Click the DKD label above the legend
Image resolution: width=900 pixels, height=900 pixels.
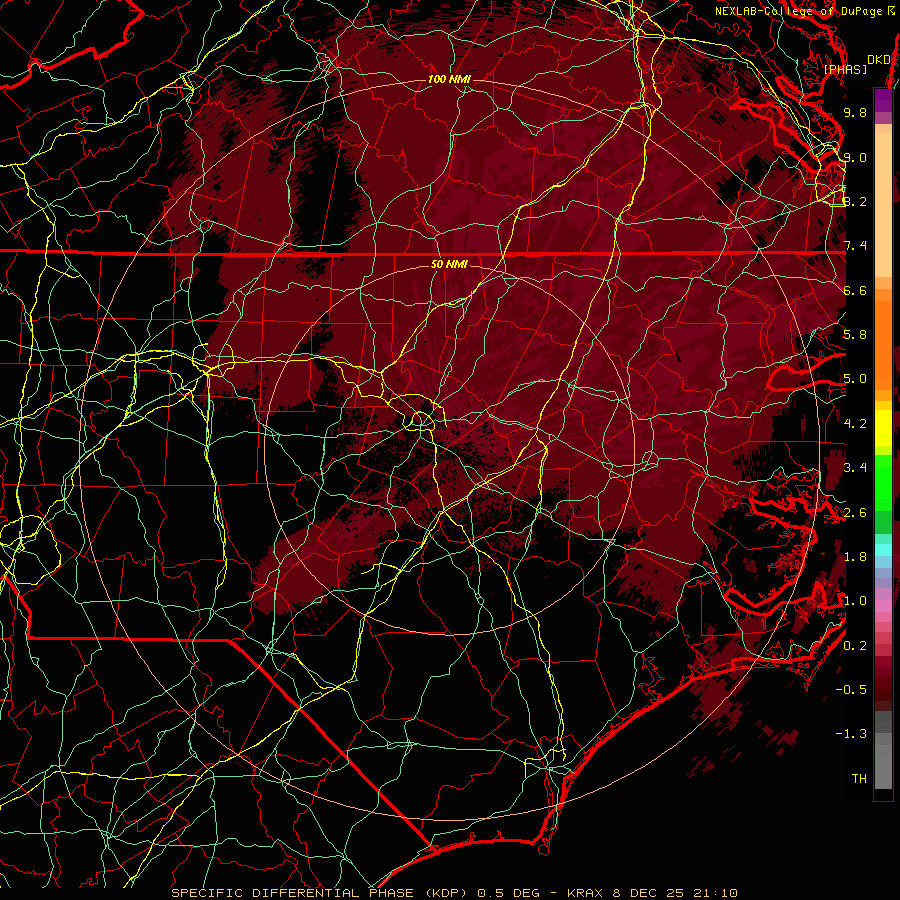coord(879,60)
